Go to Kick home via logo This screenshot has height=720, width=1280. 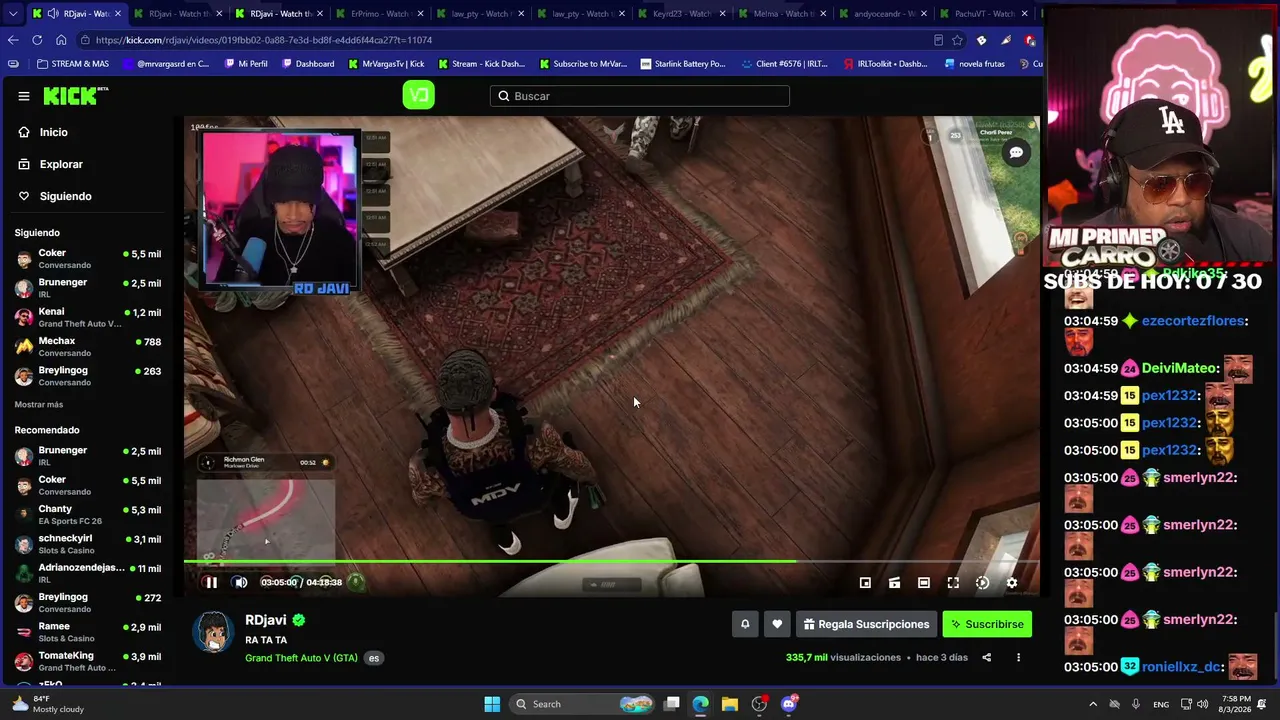click(x=76, y=96)
